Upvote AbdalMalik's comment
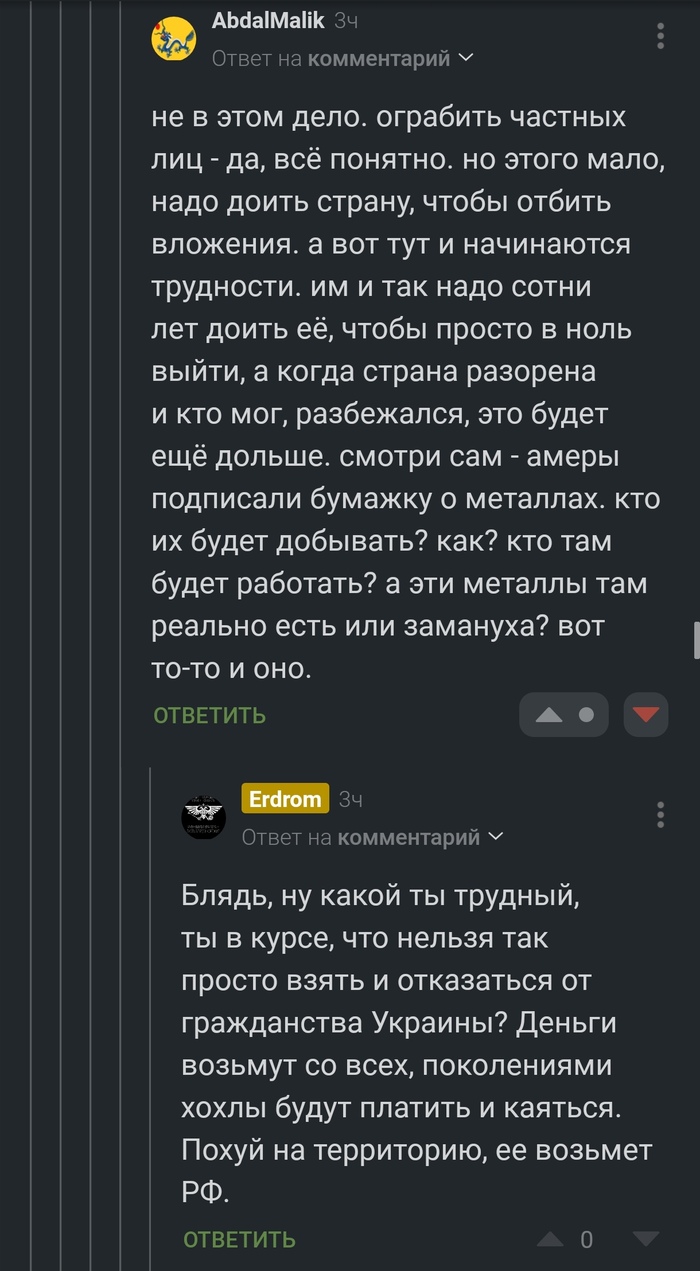700x1271 pixels. (x=550, y=715)
